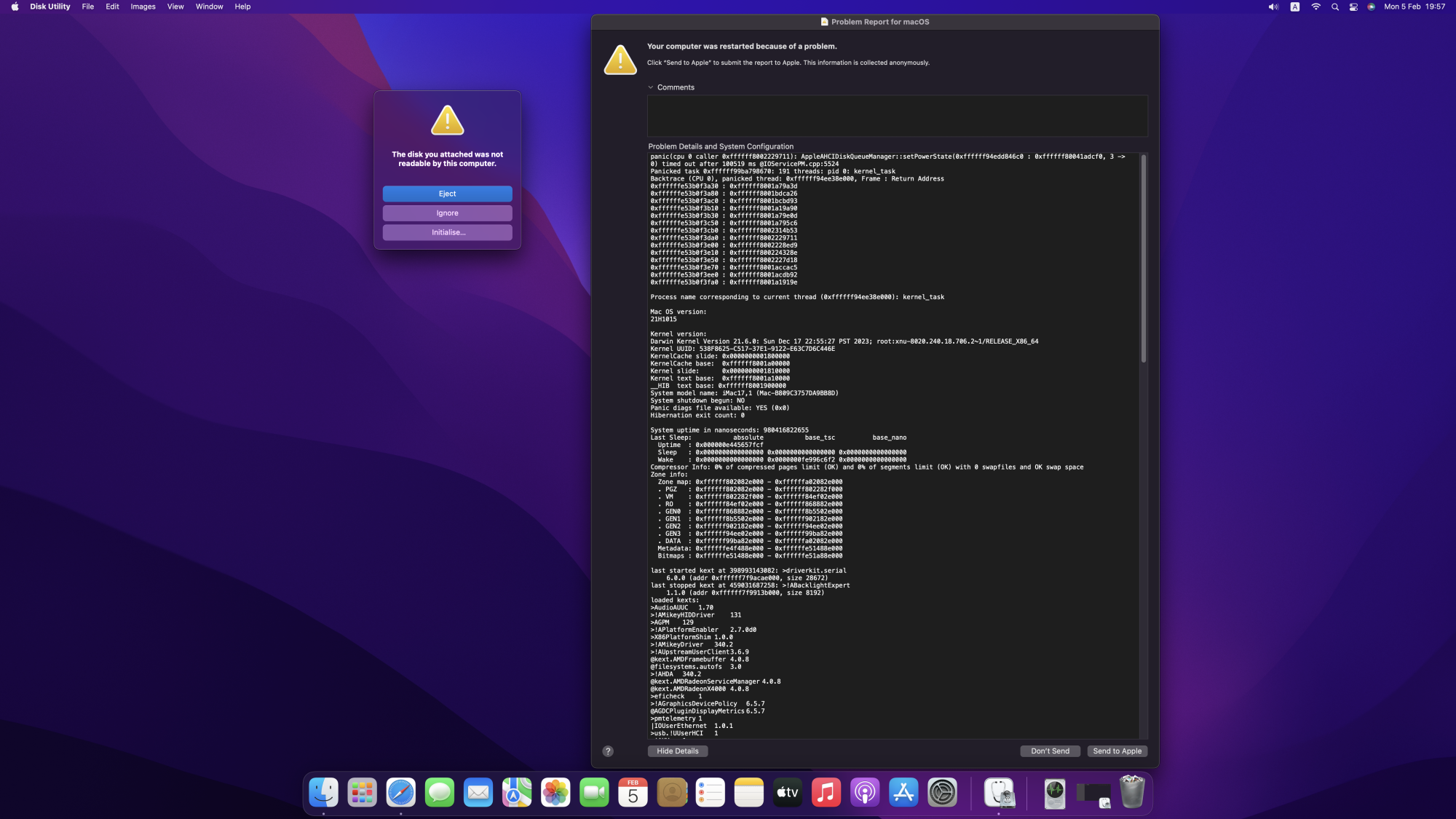This screenshot has height=819, width=1456.
Task: Open Photos app in the Dock
Action: click(x=555, y=793)
